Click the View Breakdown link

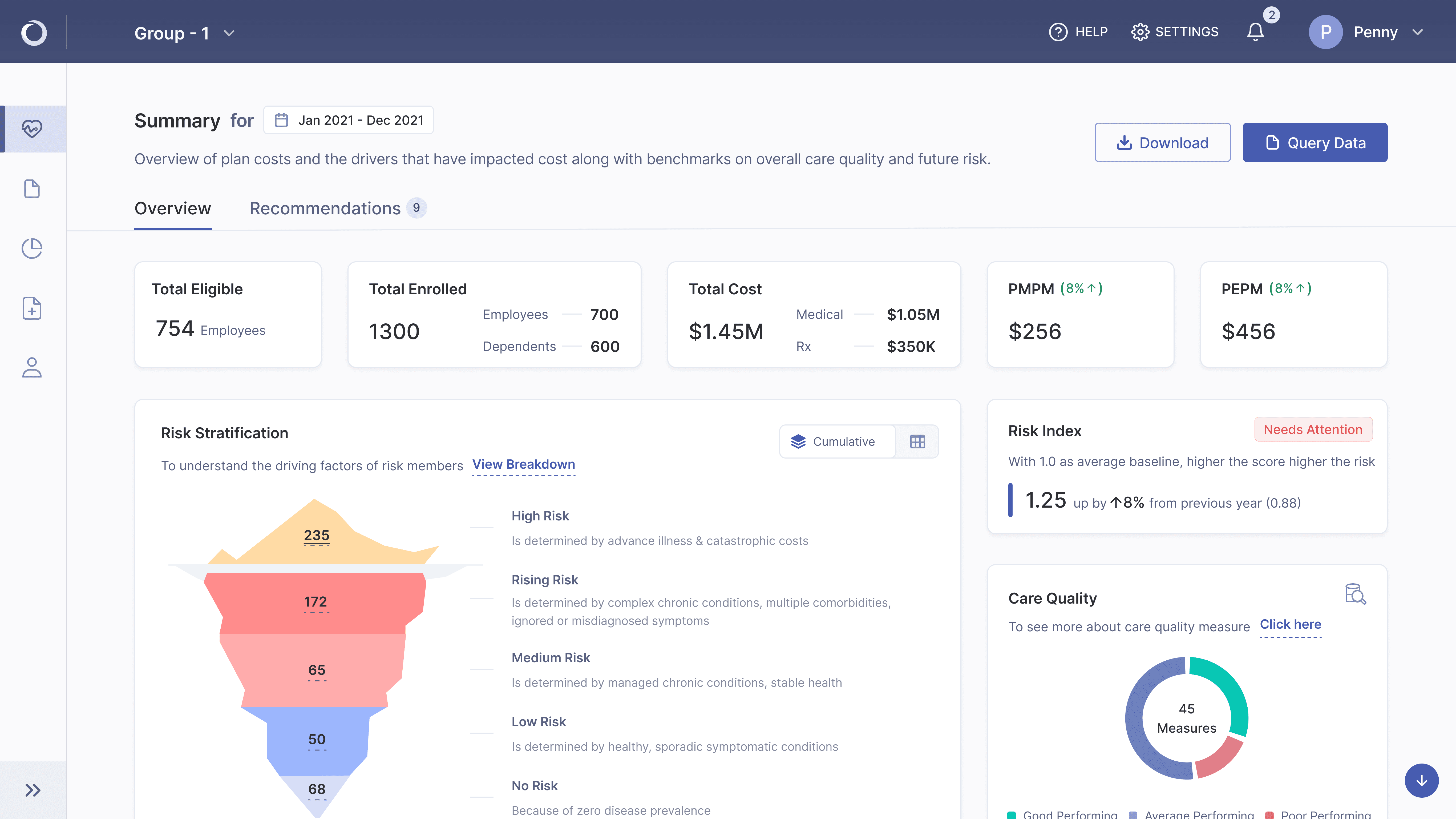click(523, 464)
